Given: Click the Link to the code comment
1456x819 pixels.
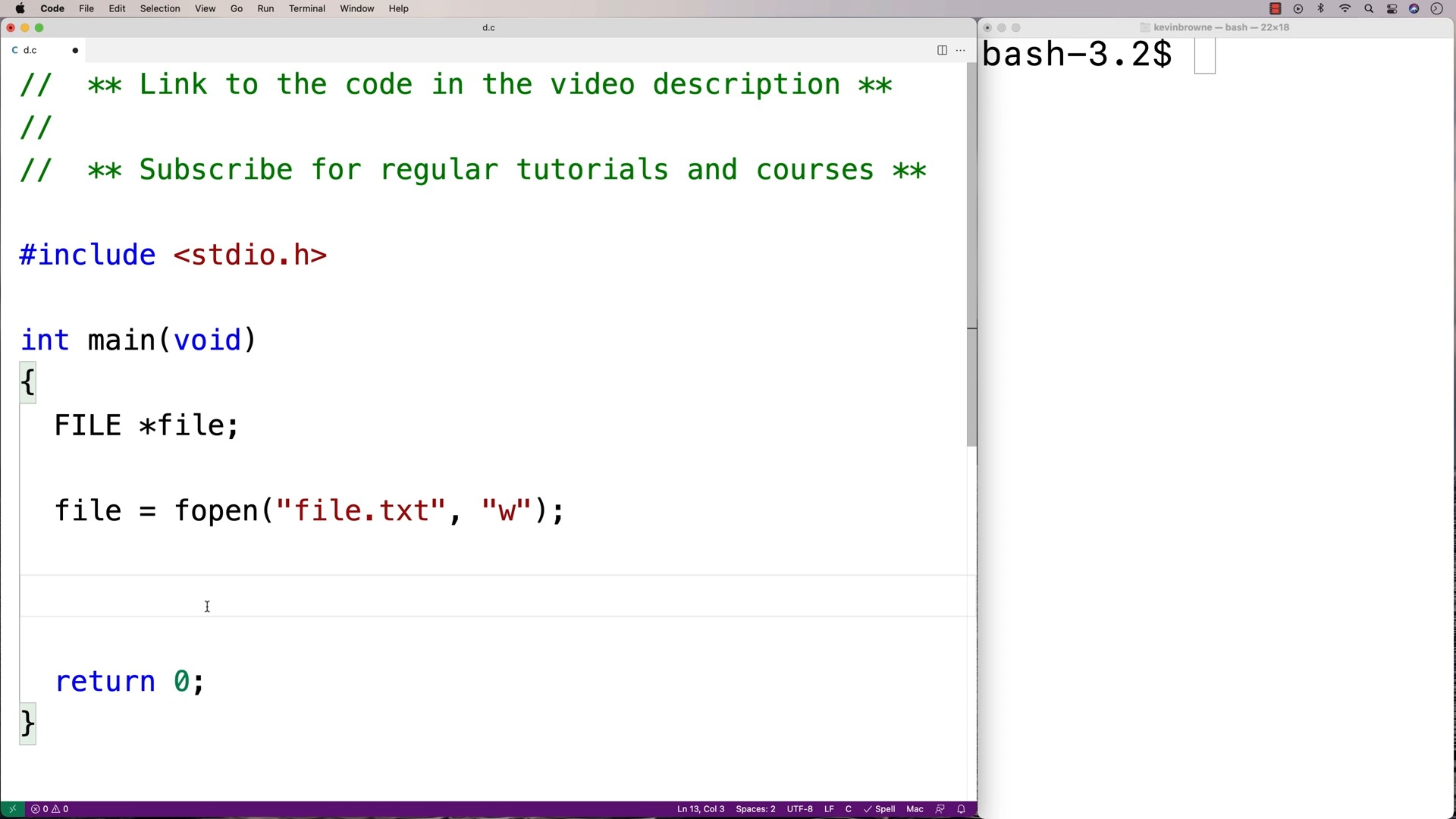Looking at the screenshot, I should 457,85.
